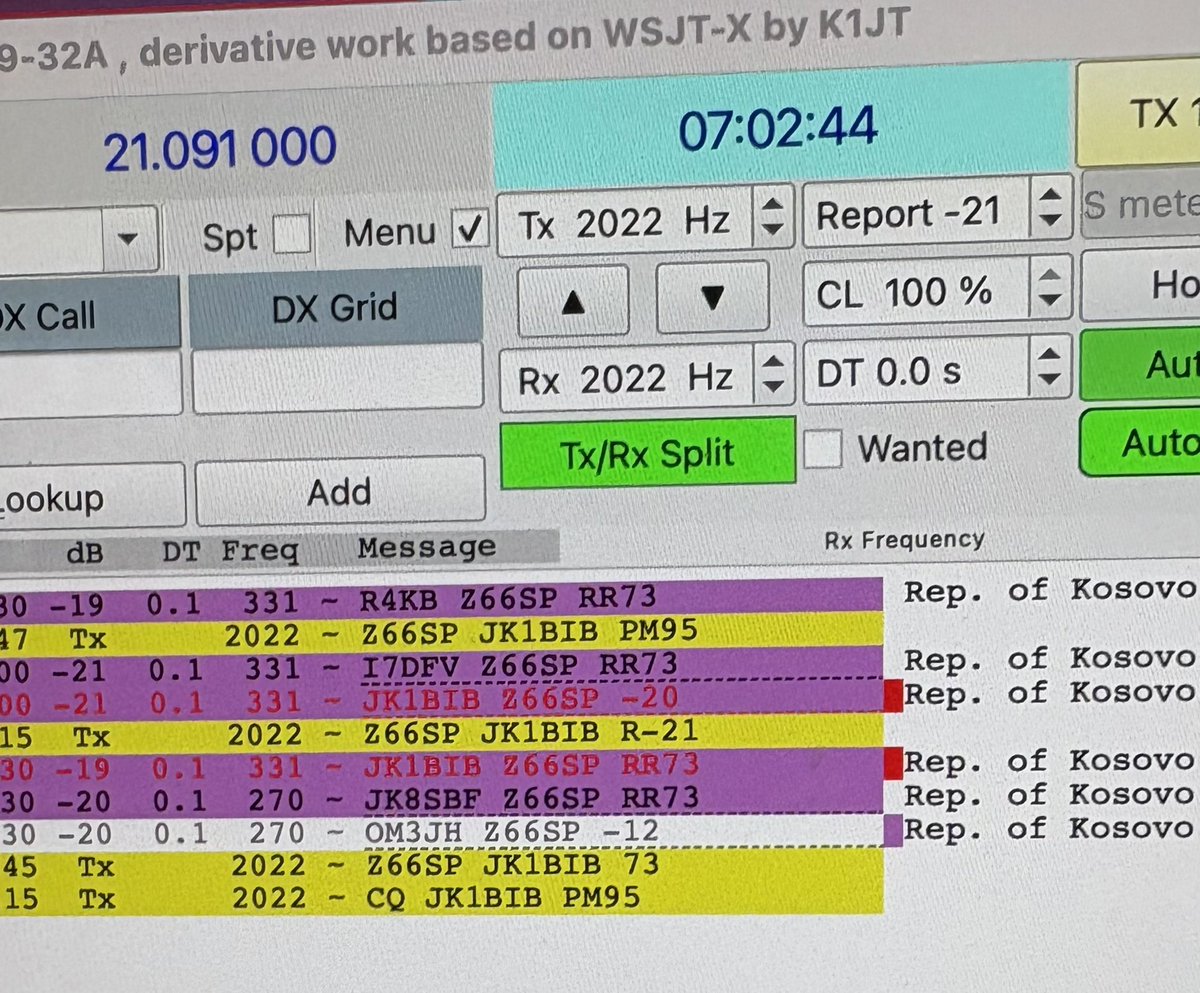Click the DX Grid label
This screenshot has height=993, width=1200.
coord(336,305)
